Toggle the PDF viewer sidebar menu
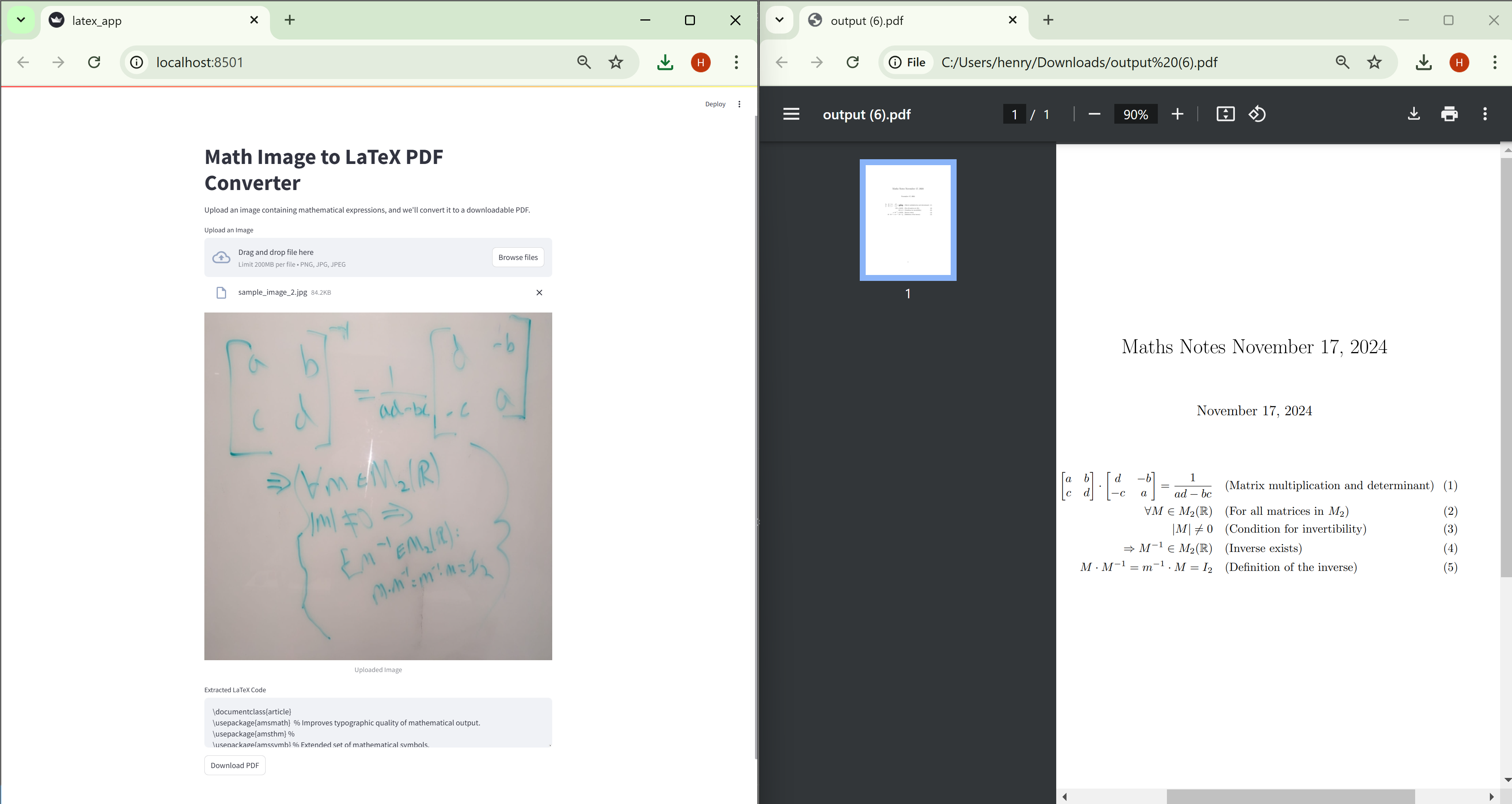Image resolution: width=1512 pixels, height=804 pixels. [791, 114]
